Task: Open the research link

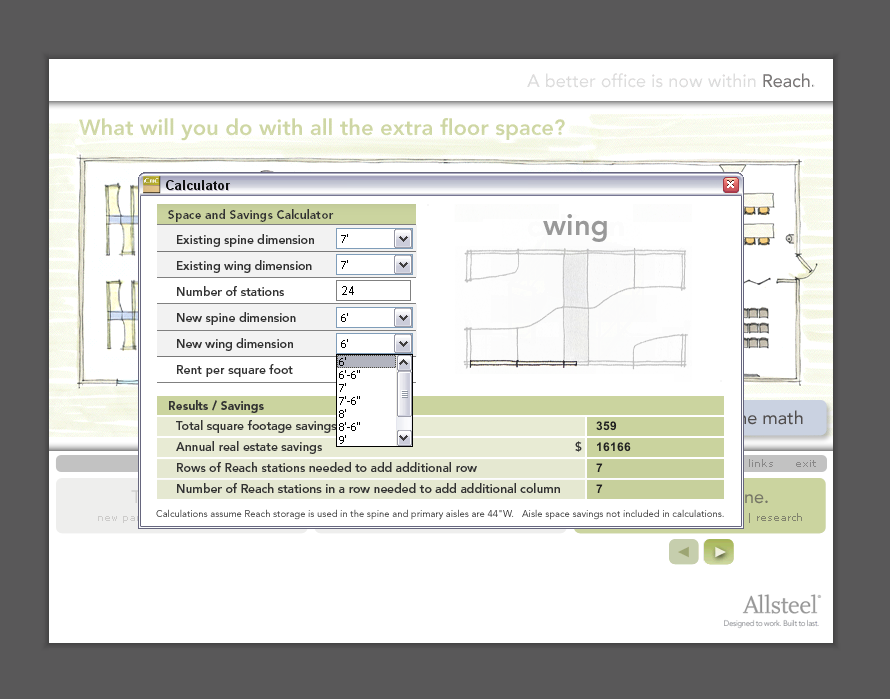Action: point(779,517)
